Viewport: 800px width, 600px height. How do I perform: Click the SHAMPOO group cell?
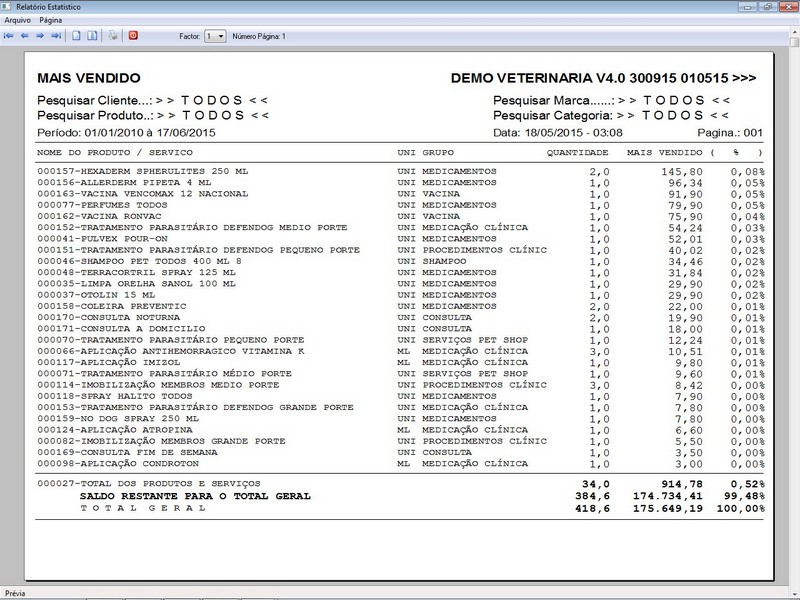click(444, 261)
